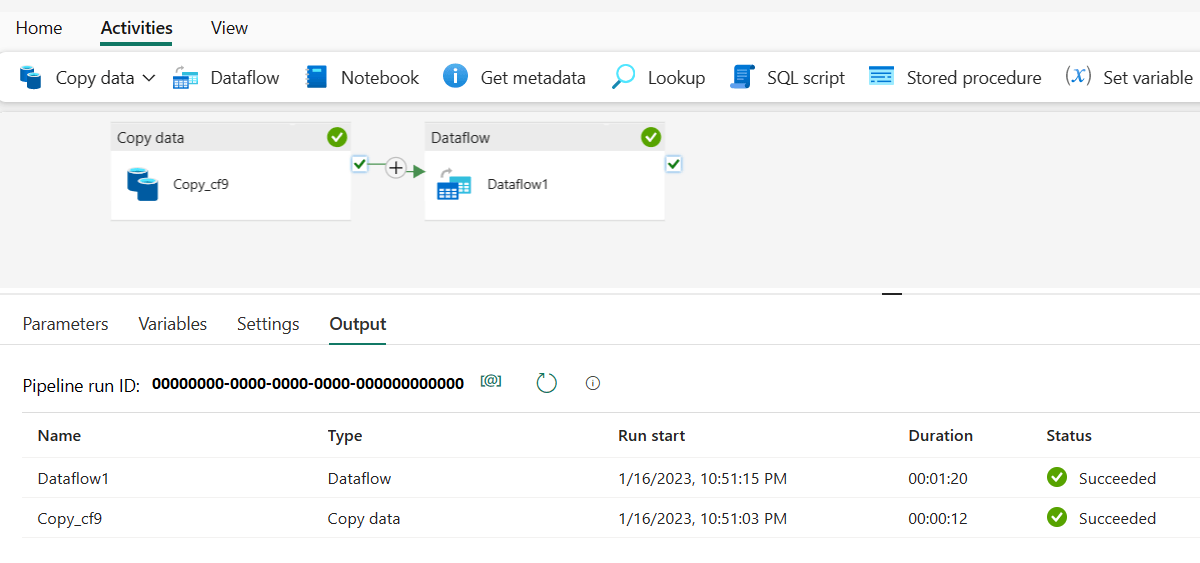Click the Copy_cf9 label on canvas
Viewport: 1200px width, 563px height.
tap(201, 184)
